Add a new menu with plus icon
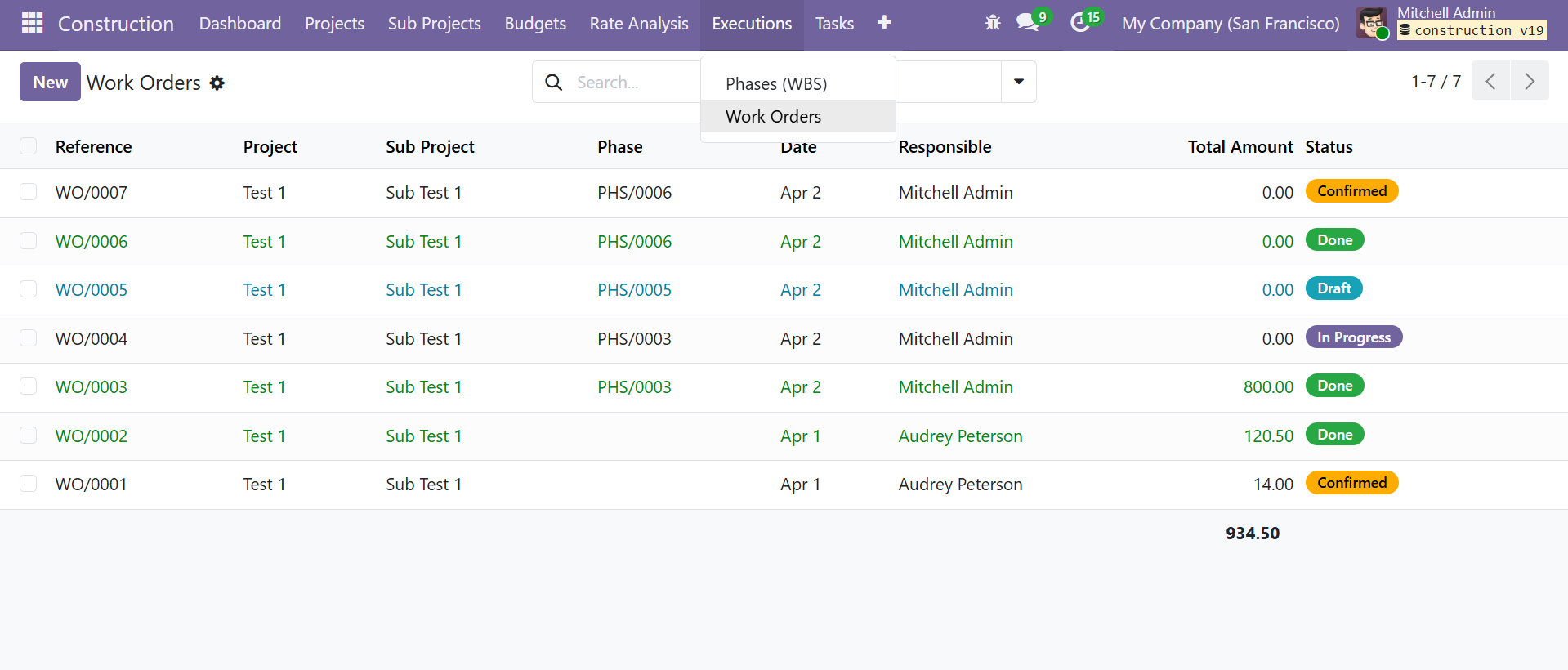 884,22
